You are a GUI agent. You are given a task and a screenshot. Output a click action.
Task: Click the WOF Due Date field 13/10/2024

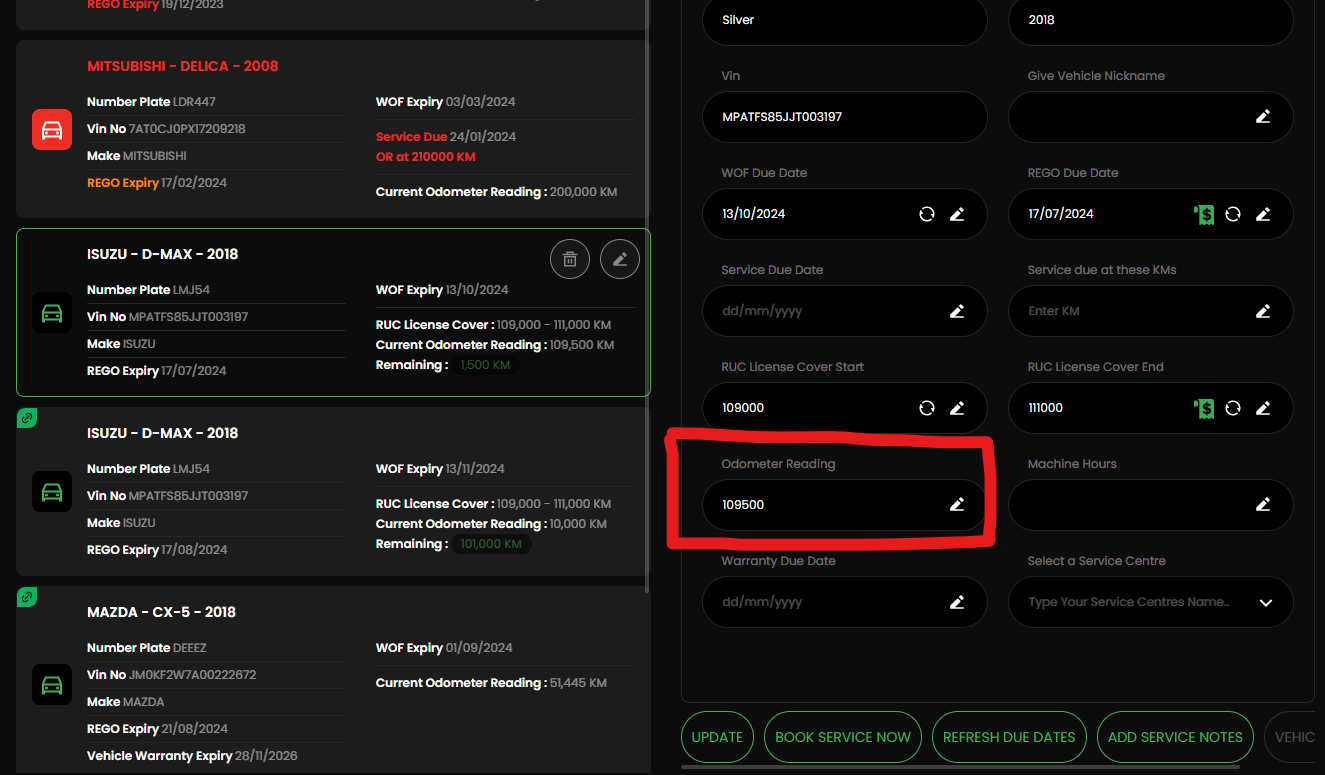[845, 214]
